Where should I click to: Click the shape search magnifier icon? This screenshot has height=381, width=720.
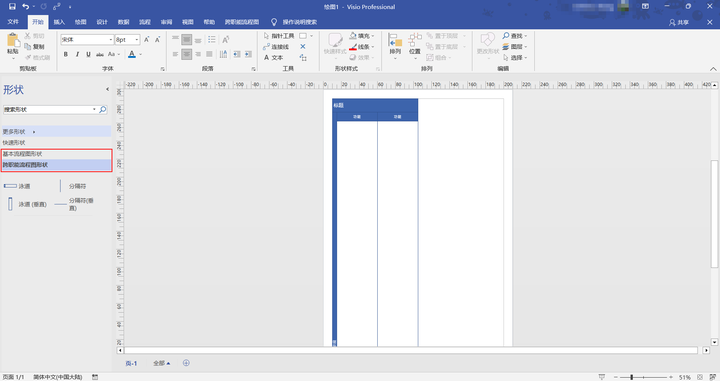coord(103,109)
